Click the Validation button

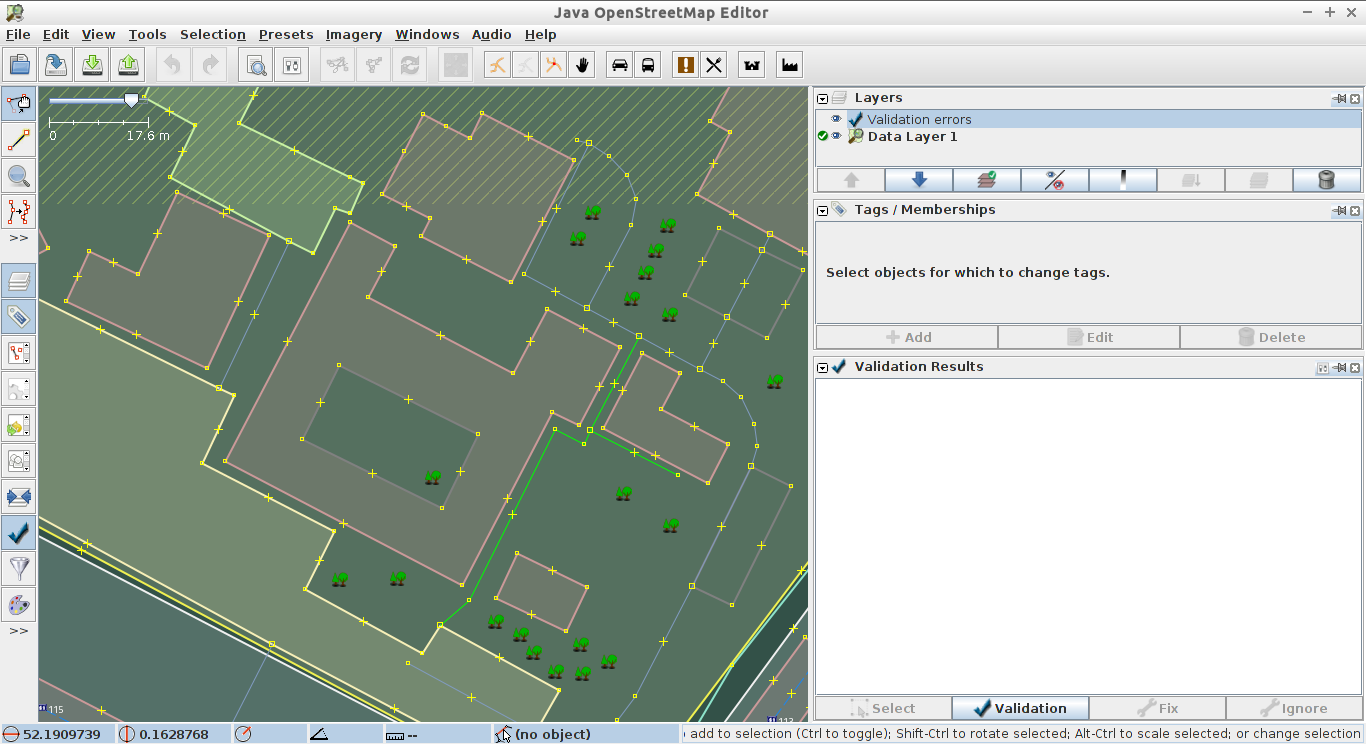(x=1020, y=708)
